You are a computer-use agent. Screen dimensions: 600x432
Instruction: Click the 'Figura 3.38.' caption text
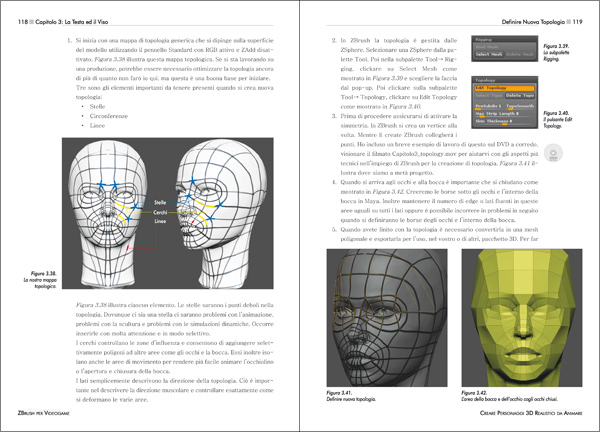coord(44,274)
